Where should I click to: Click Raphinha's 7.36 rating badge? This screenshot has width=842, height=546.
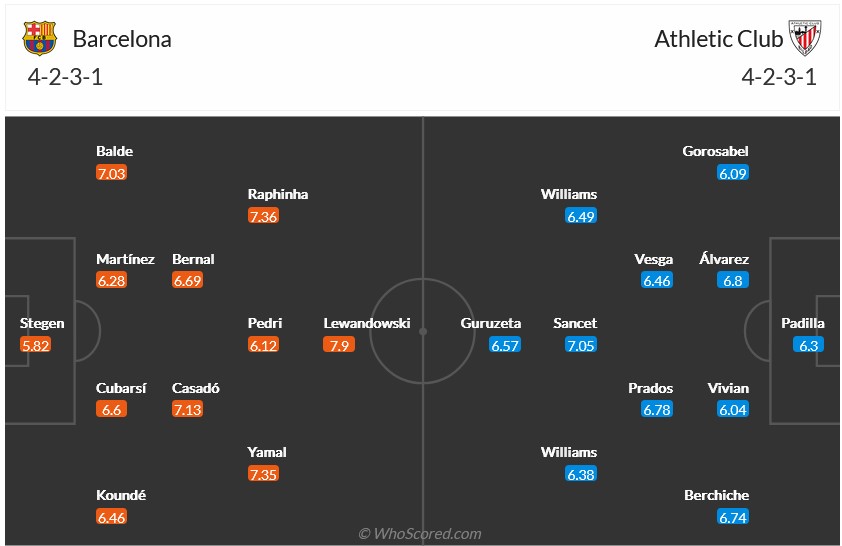(x=263, y=216)
